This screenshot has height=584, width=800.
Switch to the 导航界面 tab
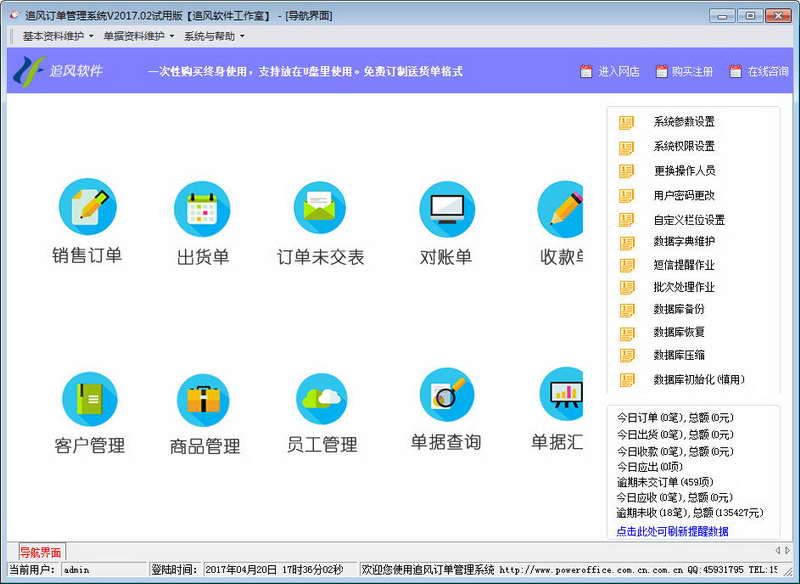[41, 552]
